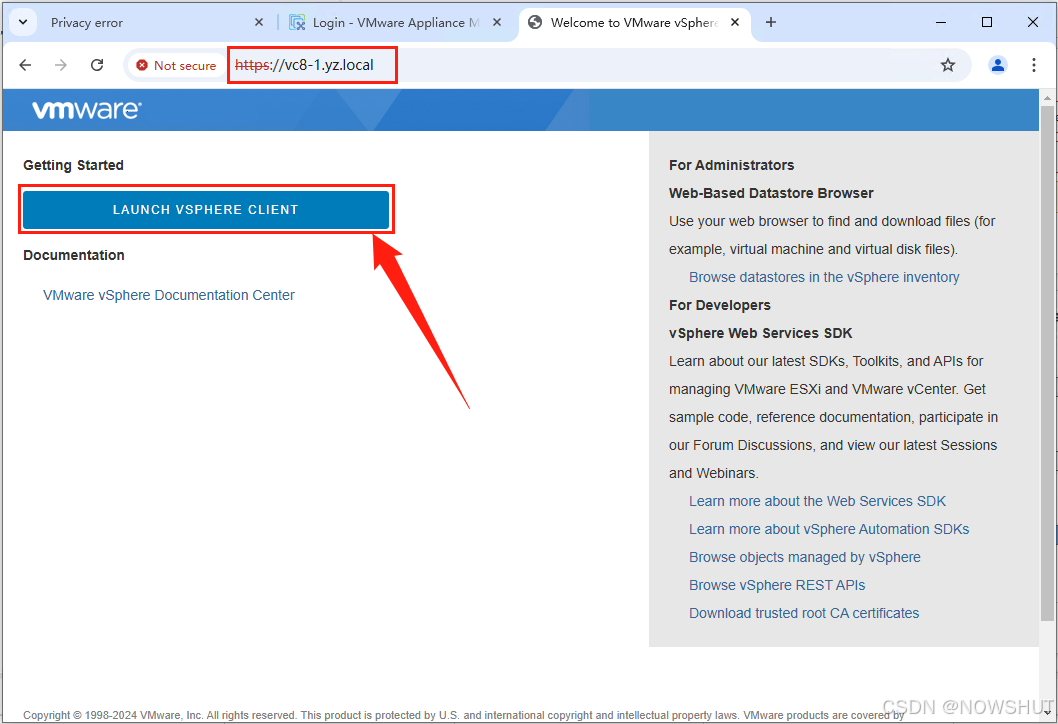Open Learn more about the Web Services SDK
This screenshot has height=724, width=1058.
pyautogui.click(x=817, y=501)
